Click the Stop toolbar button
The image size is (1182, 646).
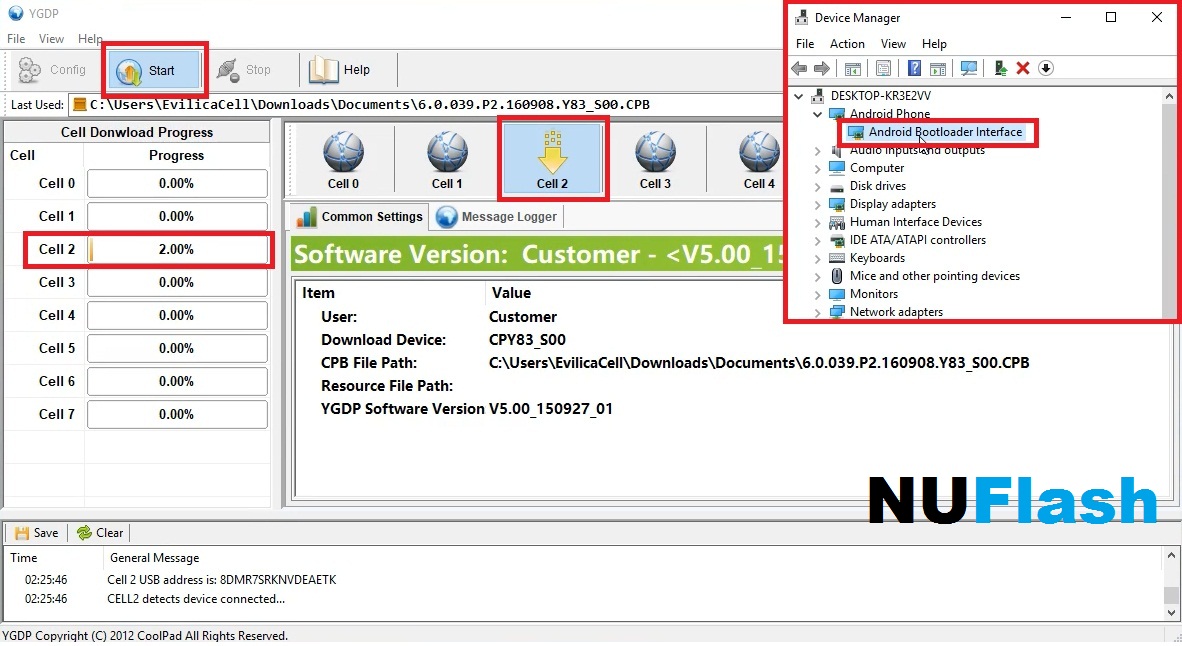coord(243,70)
